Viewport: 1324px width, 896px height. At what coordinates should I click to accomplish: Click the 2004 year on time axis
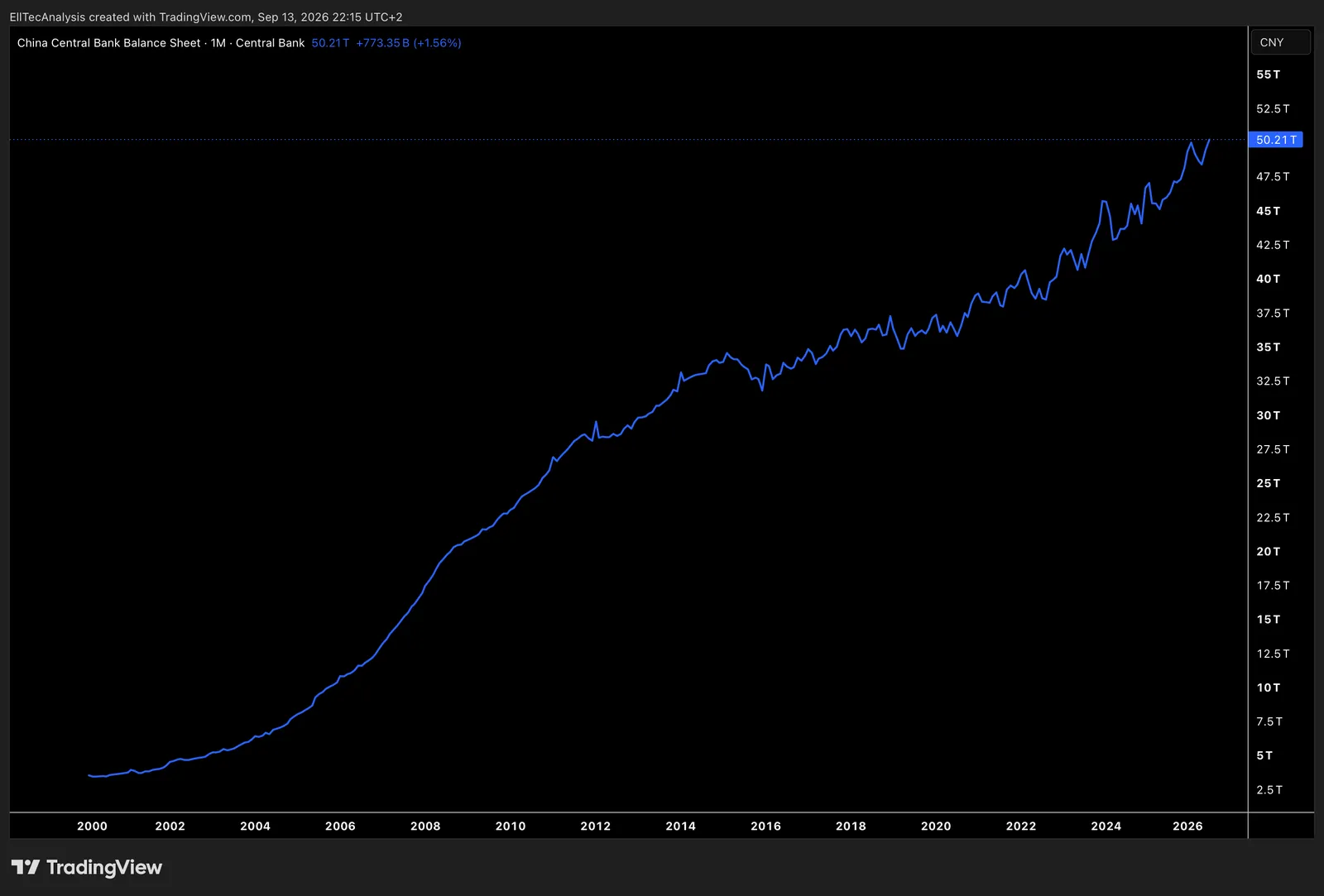(x=255, y=826)
